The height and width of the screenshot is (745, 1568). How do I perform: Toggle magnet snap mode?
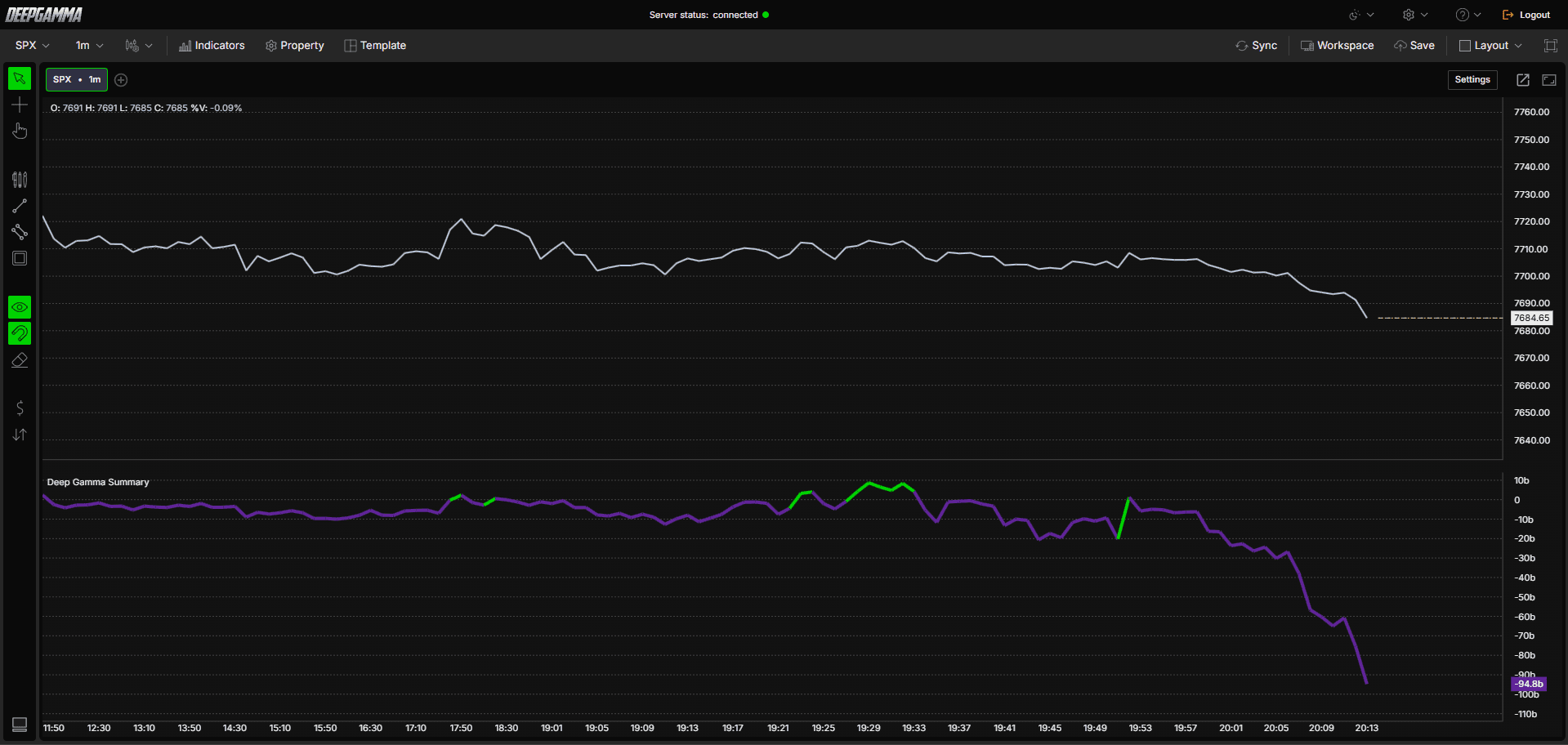pos(20,333)
